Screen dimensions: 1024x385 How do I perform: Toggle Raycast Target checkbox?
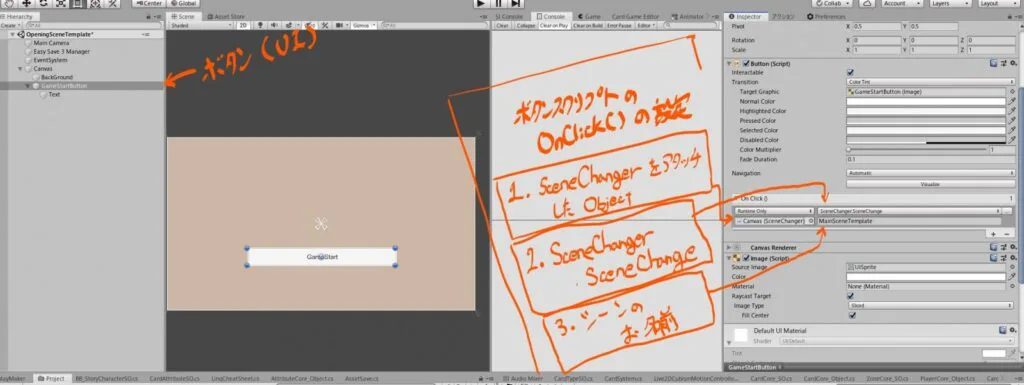click(x=850, y=296)
